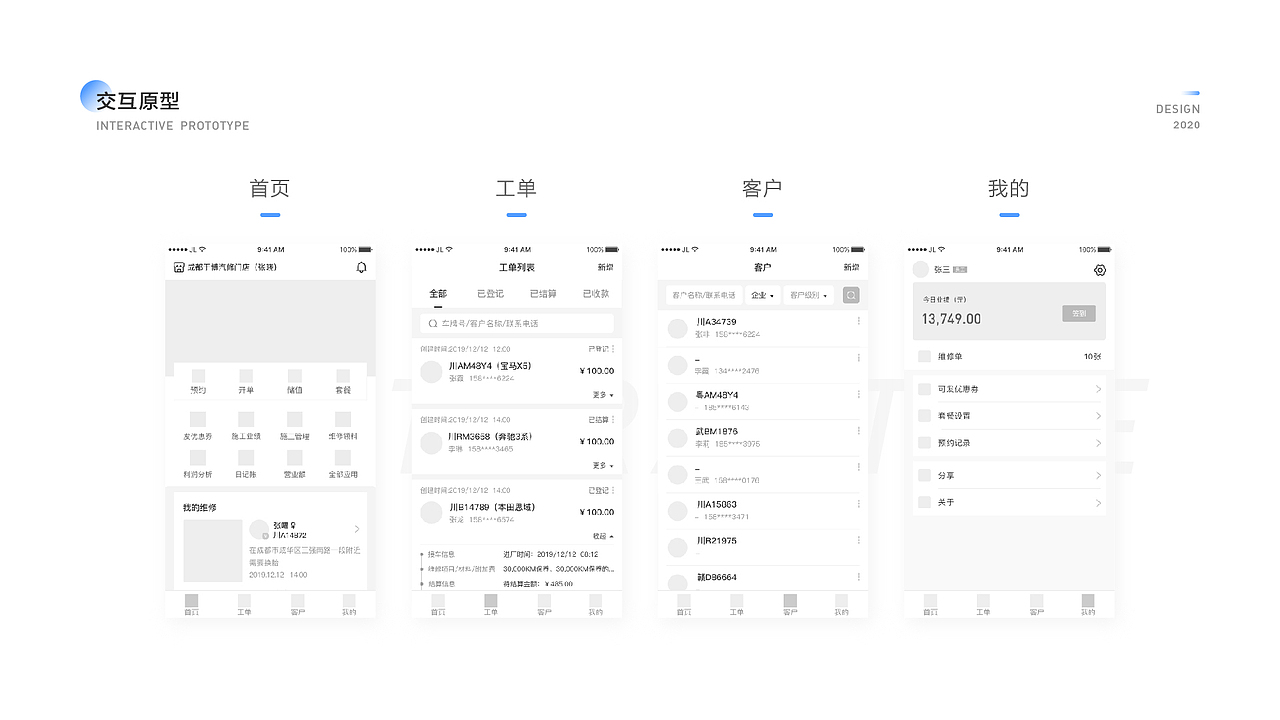
Task: Click the 我的 heading above the fourth phone
Action: coord(1009,188)
